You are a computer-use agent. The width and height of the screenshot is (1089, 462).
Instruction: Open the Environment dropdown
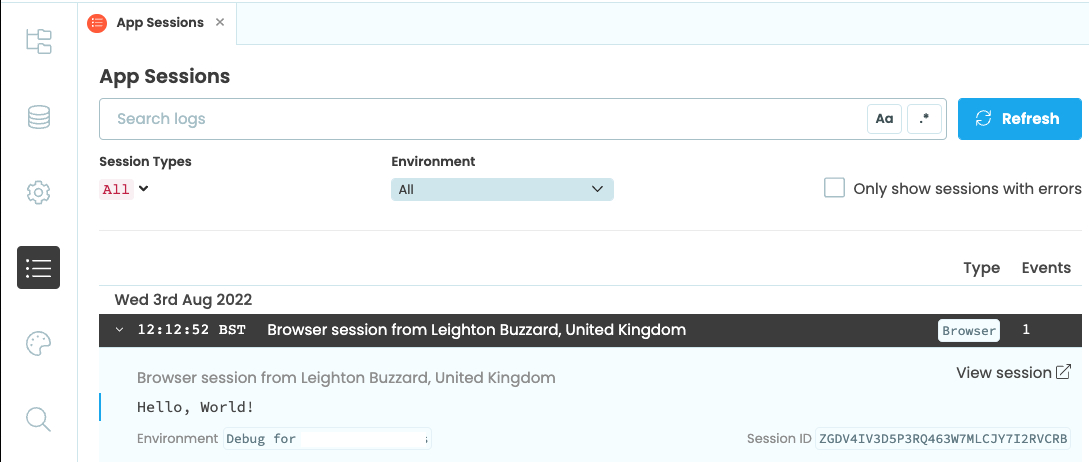pyautogui.click(x=502, y=189)
